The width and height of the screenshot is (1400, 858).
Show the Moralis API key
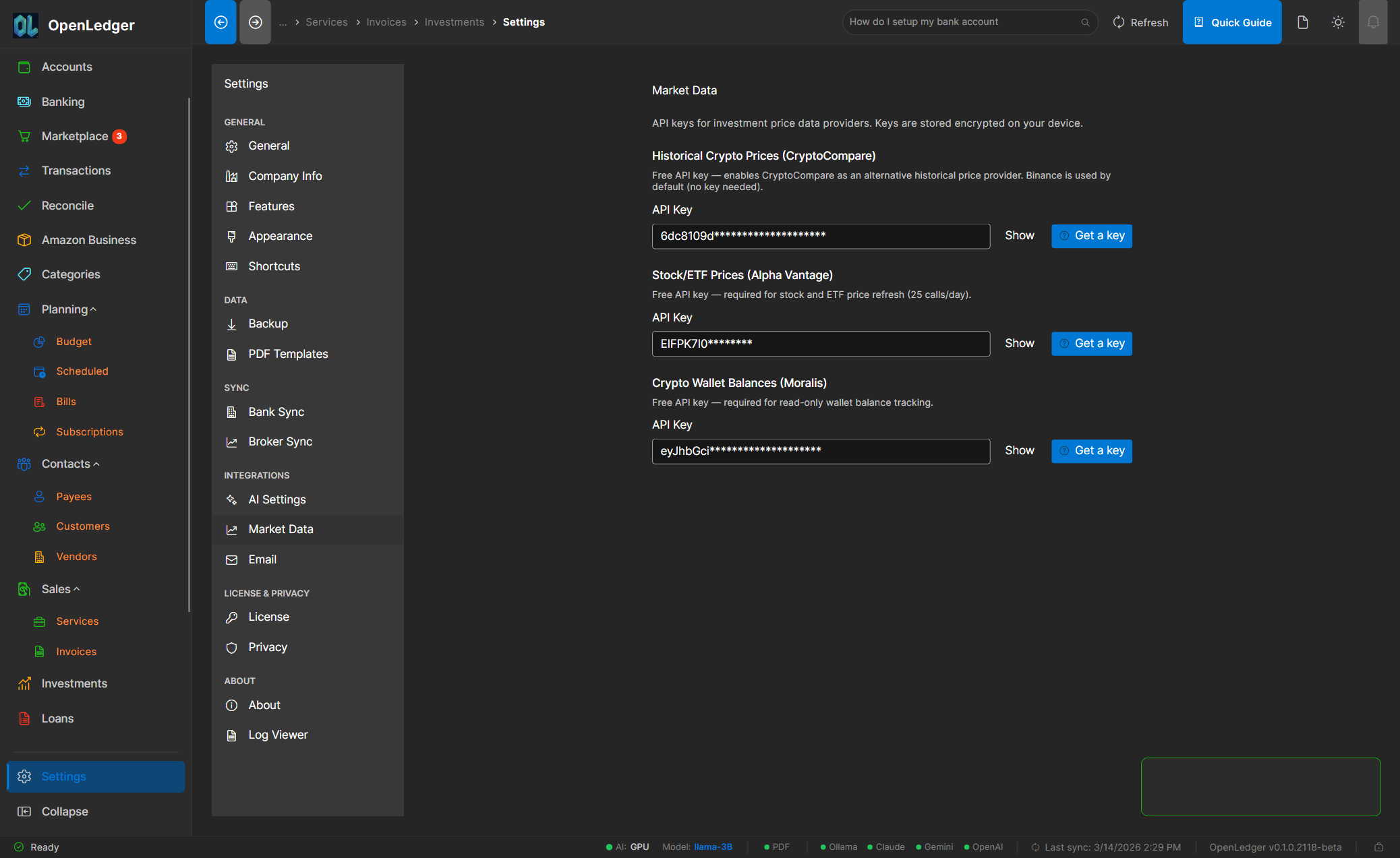click(x=1019, y=450)
